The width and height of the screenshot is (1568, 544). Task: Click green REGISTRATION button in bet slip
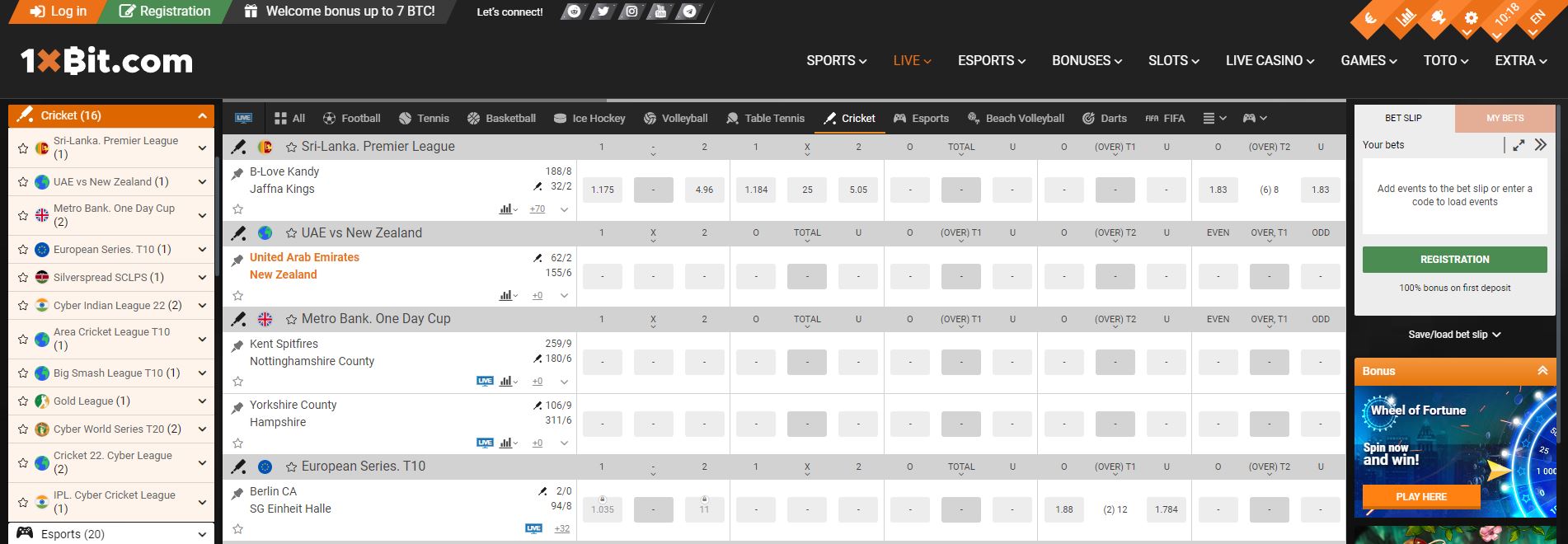tap(1454, 259)
